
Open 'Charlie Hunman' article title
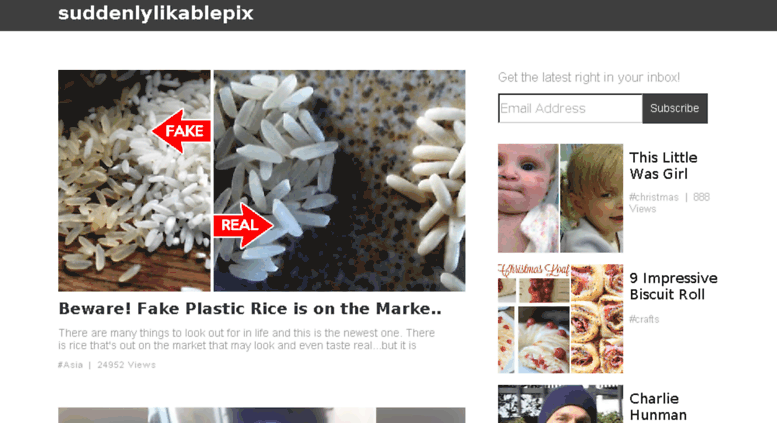pos(658,407)
